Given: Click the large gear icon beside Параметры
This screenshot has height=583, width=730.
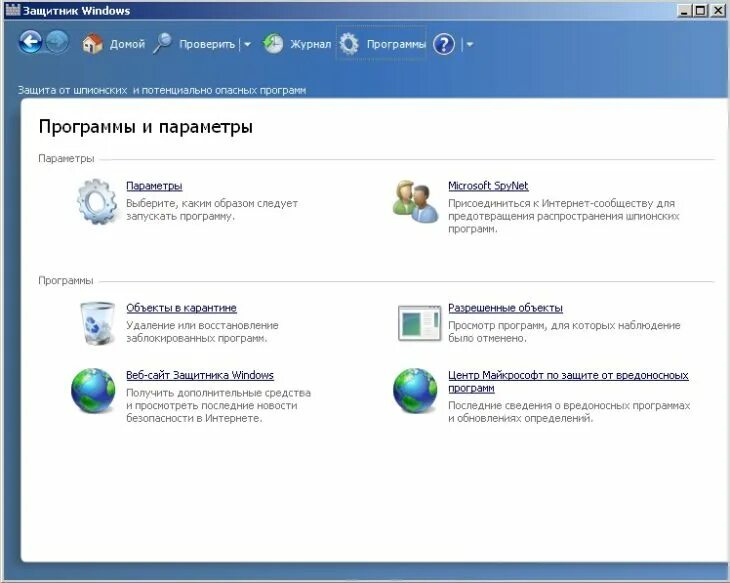Looking at the screenshot, I should (96, 202).
